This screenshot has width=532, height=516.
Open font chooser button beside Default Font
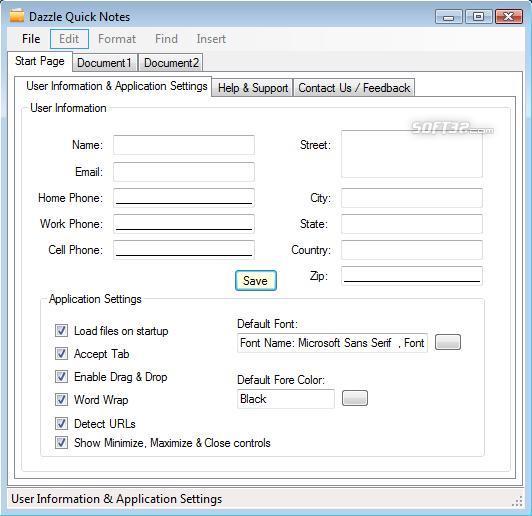(x=448, y=342)
